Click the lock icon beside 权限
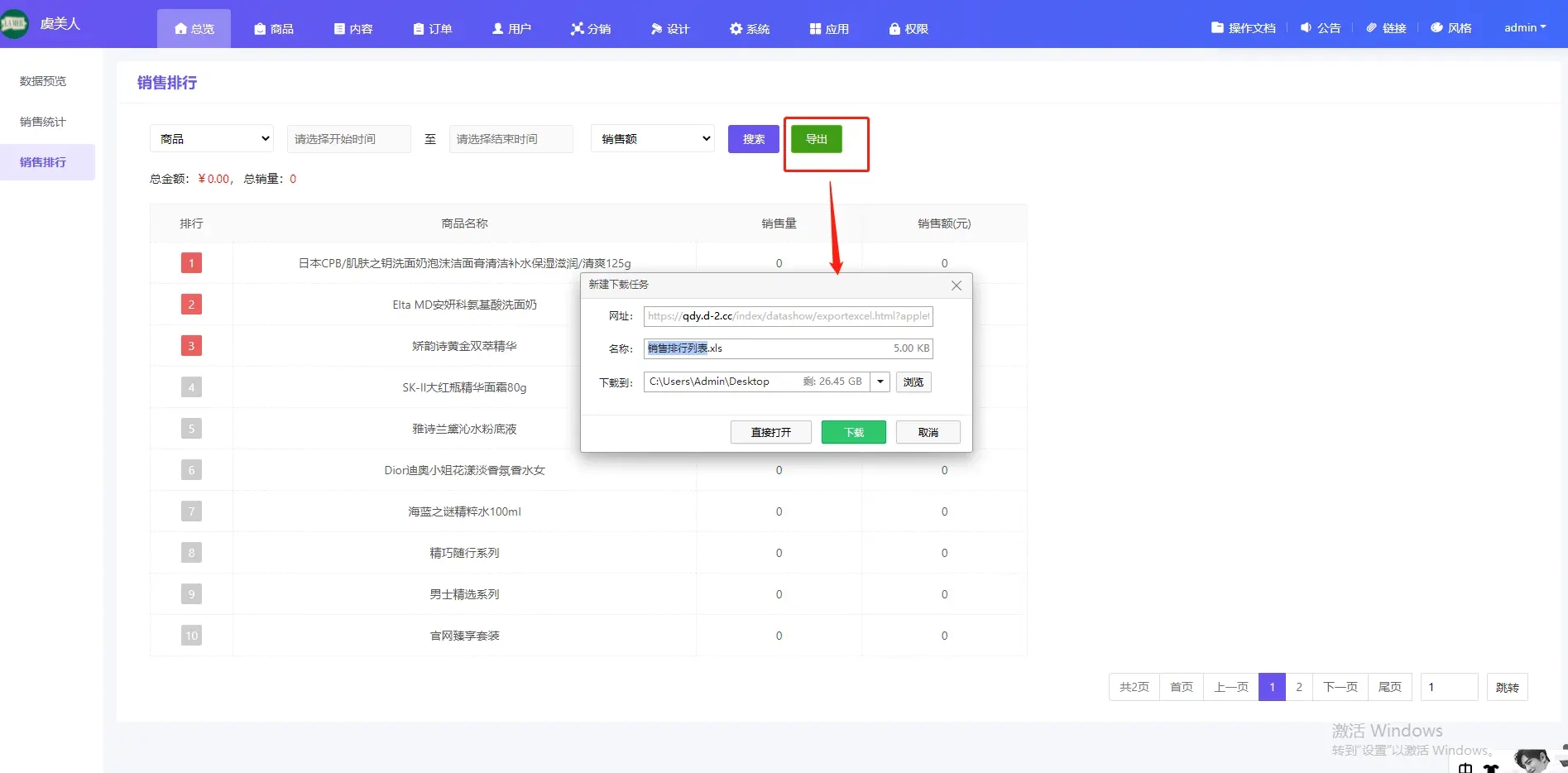 (x=894, y=29)
